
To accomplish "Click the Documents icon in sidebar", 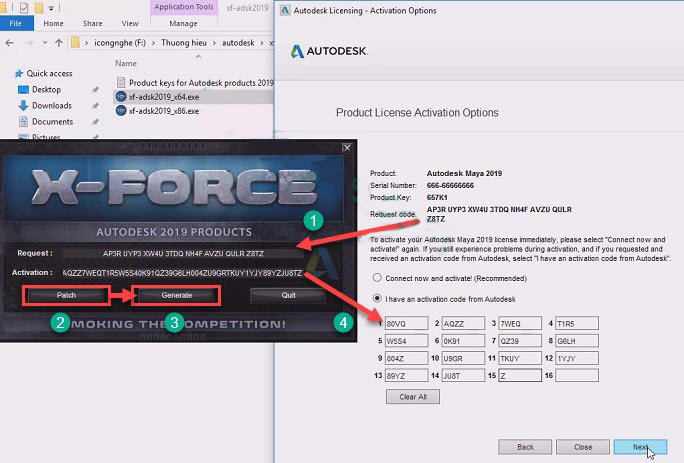I will click(23, 122).
